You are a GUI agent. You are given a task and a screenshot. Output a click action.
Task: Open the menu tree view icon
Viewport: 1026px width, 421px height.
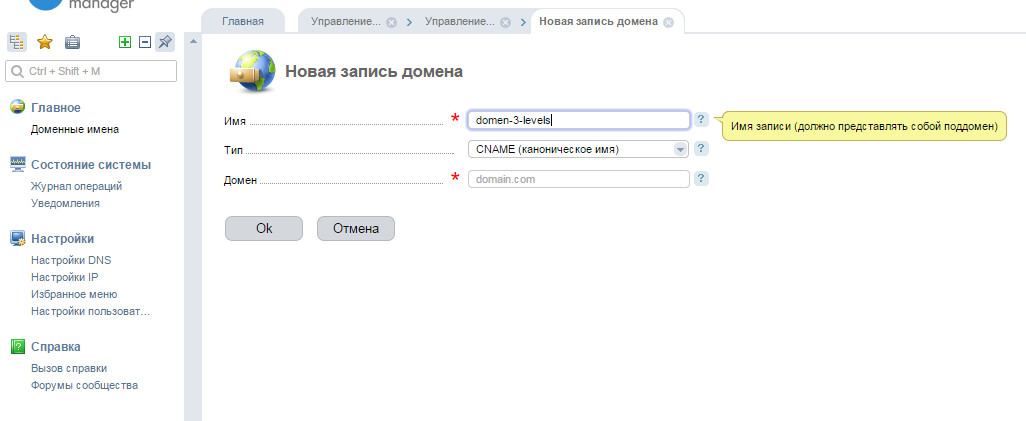click(16, 43)
